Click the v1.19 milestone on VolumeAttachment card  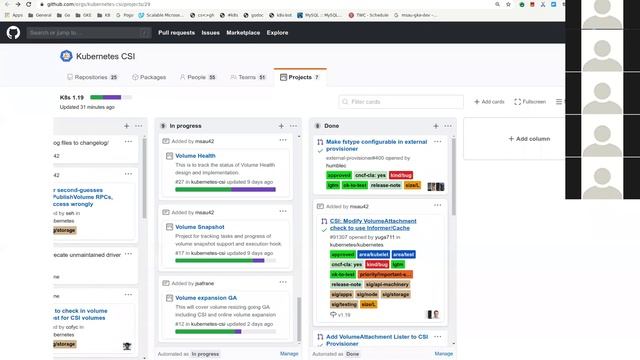pyautogui.click(x=340, y=315)
